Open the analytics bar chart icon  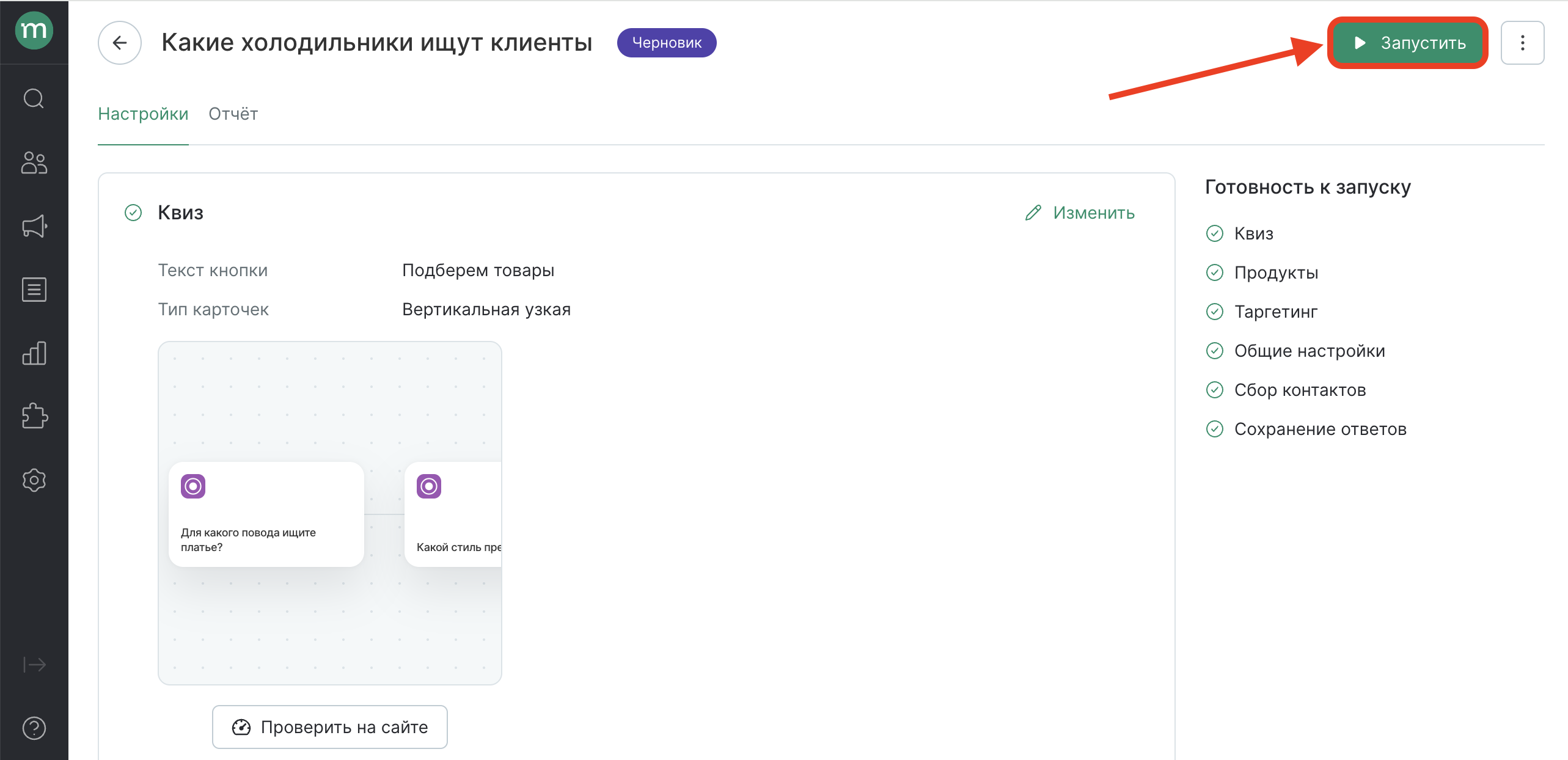tap(34, 353)
